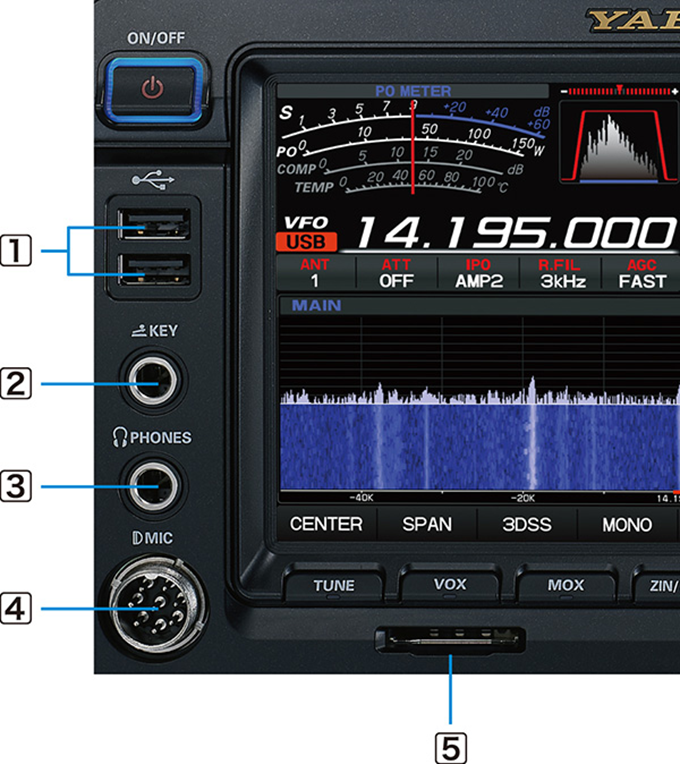This screenshot has width=680, height=764.
Task: Tap the headphones icon beside PHONES
Action: 120,437
